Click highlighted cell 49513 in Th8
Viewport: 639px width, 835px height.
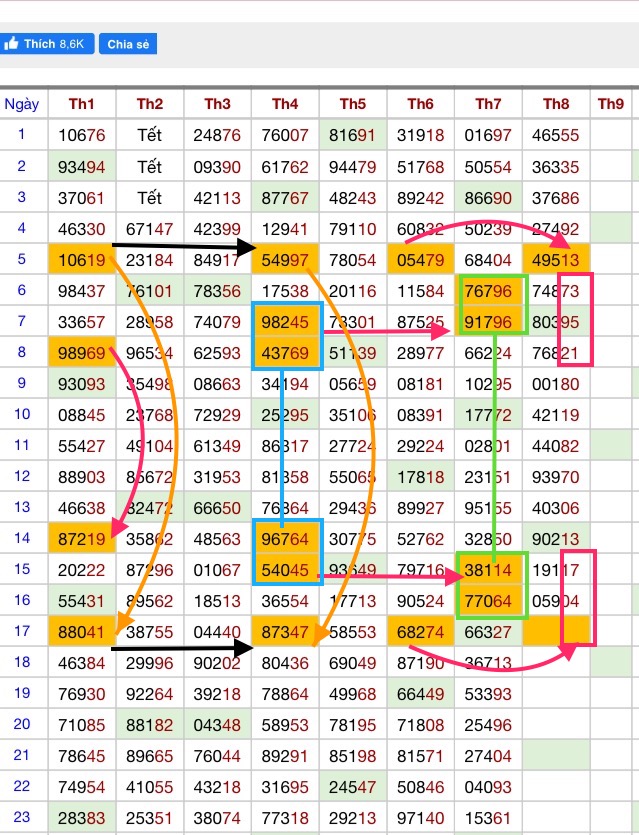(556, 261)
